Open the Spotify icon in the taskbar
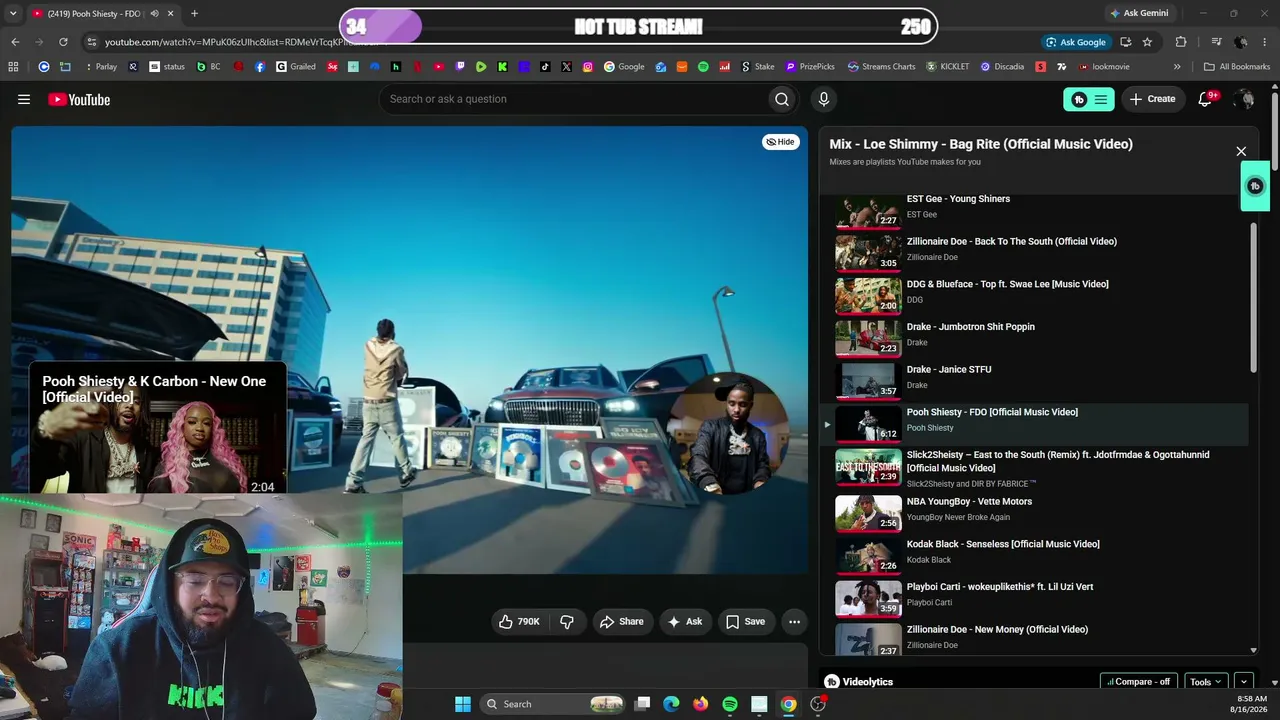The image size is (1280, 720). (730, 704)
